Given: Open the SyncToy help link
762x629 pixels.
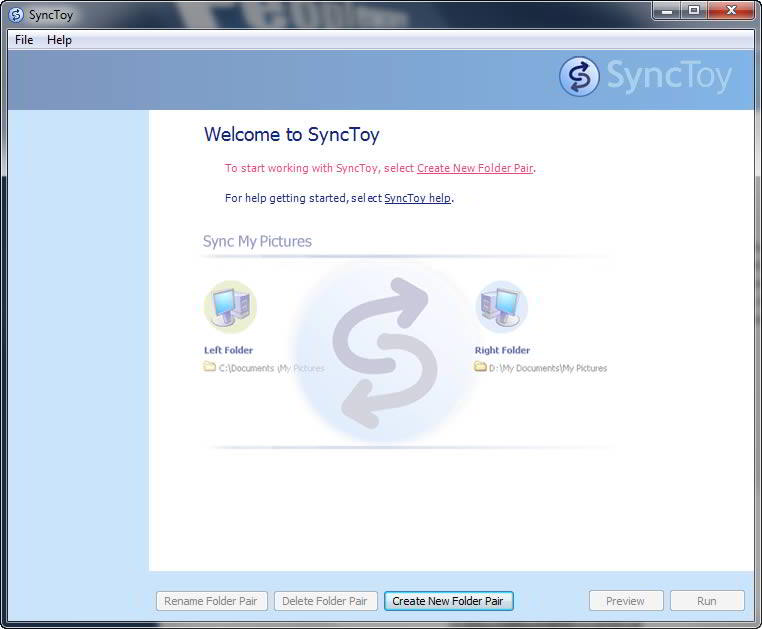Looking at the screenshot, I should (417, 198).
